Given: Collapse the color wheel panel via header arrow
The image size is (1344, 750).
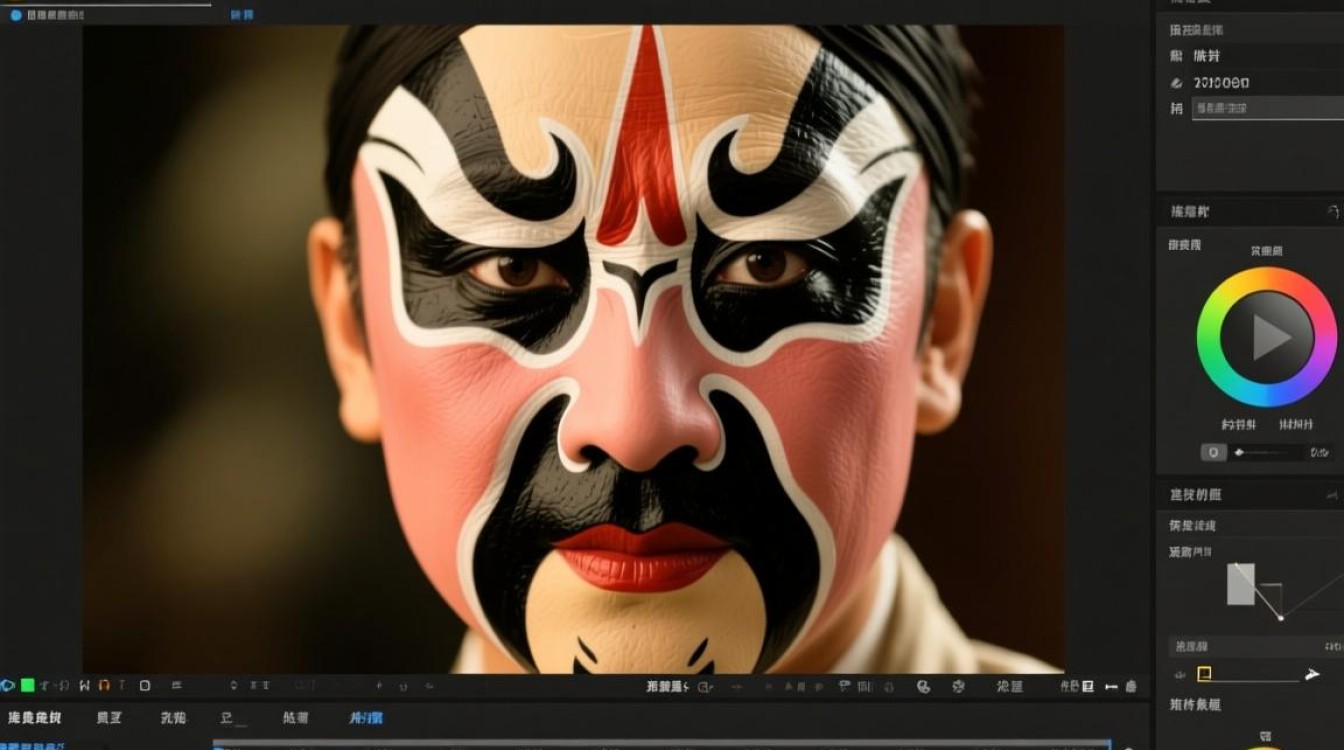Looking at the screenshot, I should [x=1332, y=212].
